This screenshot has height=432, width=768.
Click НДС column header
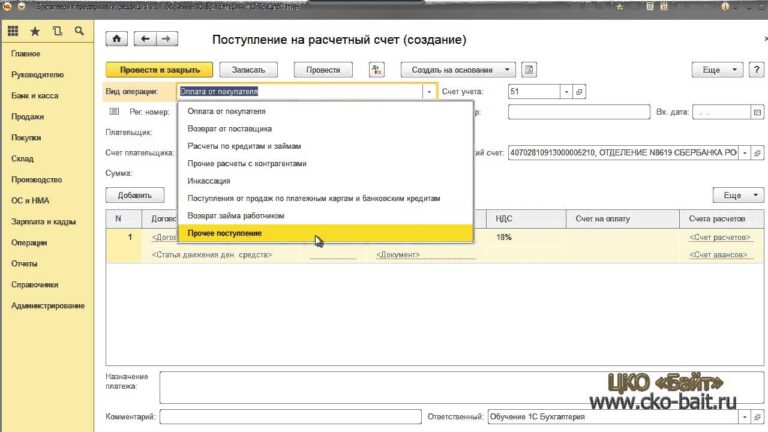pos(527,219)
